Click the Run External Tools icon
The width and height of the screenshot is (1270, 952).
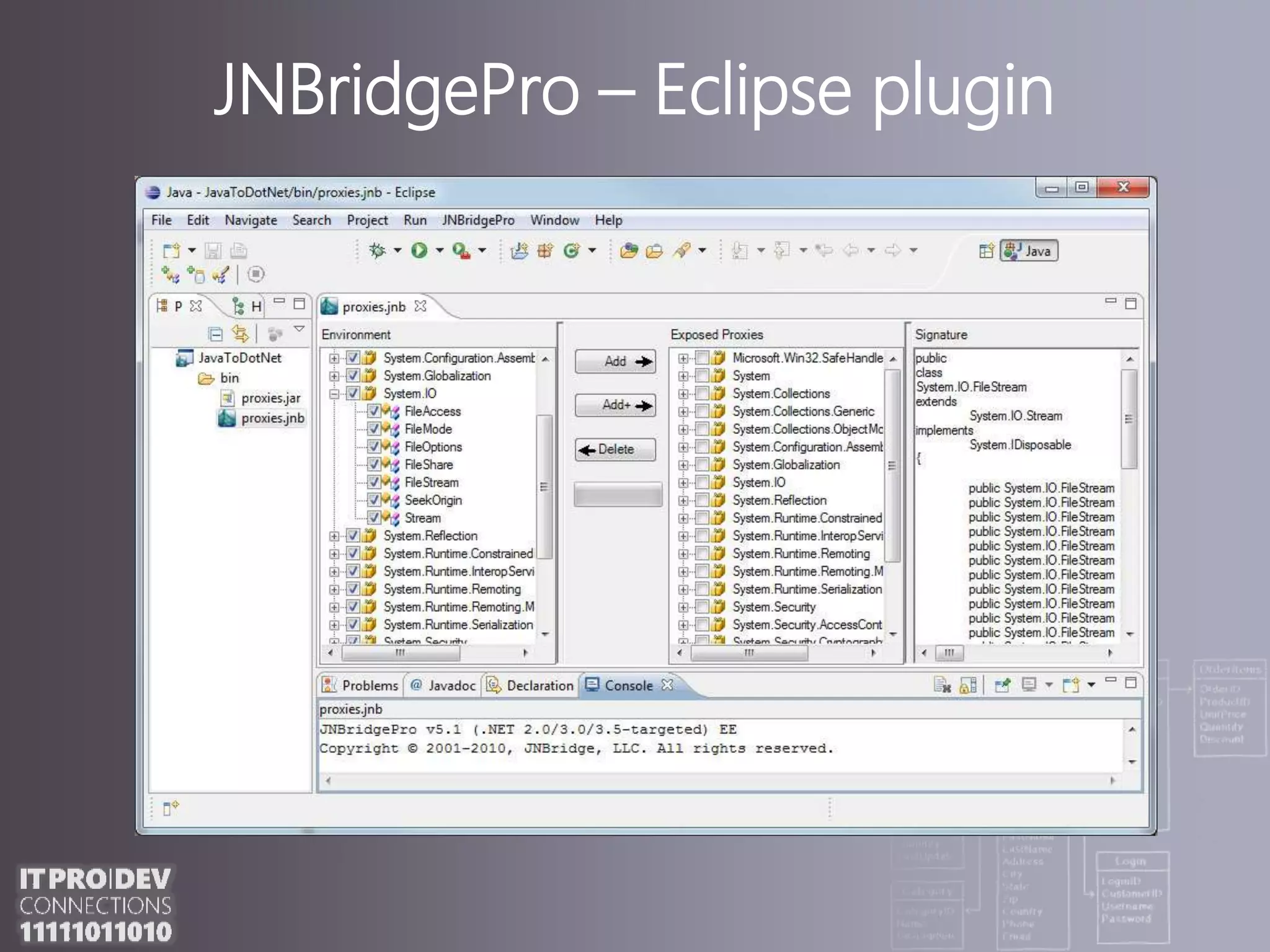click(461, 250)
